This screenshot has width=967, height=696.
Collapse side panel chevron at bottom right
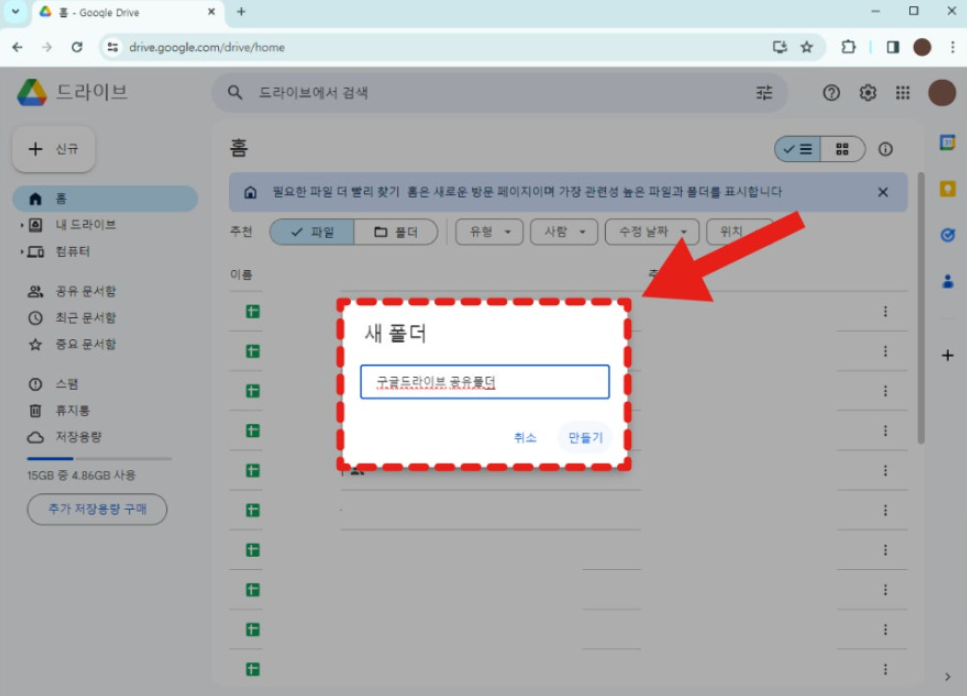(x=947, y=677)
